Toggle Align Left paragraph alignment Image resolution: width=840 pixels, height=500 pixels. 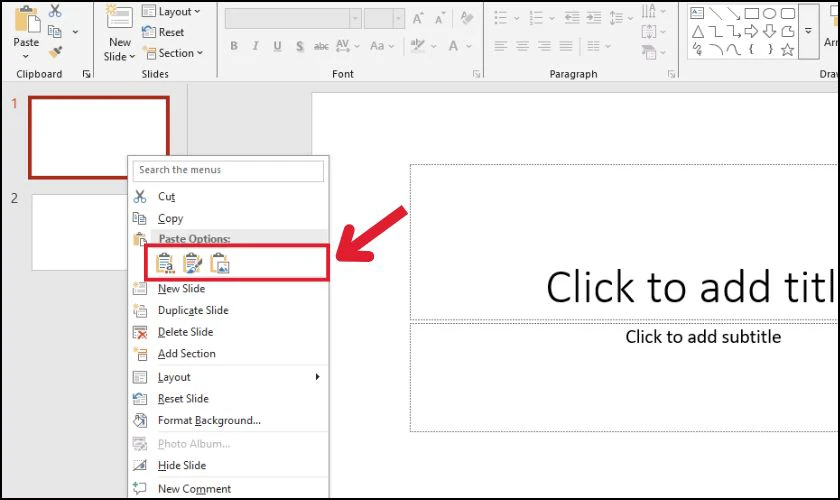[x=501, y=46]
